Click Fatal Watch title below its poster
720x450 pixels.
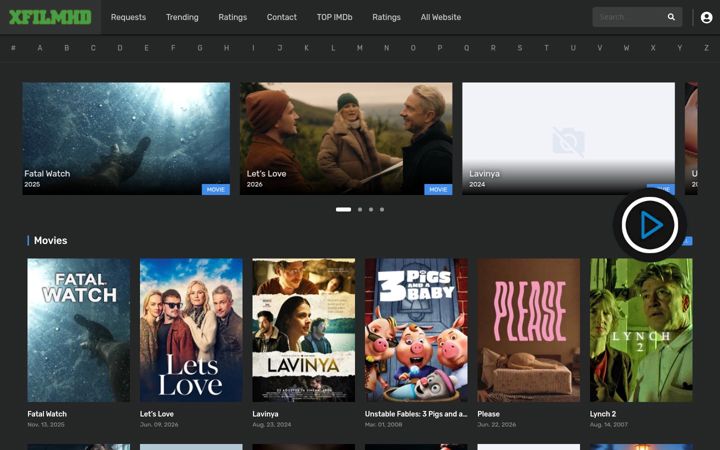coord(47,414)
